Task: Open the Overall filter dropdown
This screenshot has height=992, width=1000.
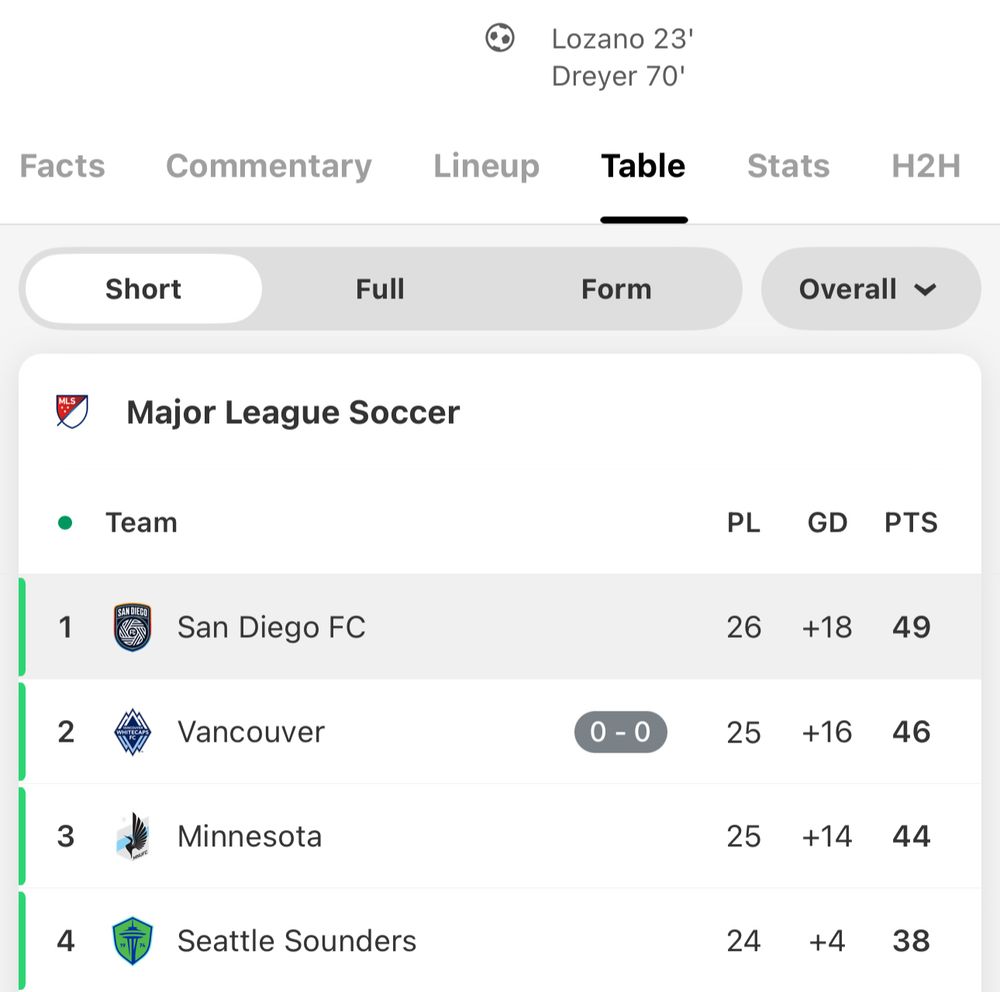Action: point(871,289)
